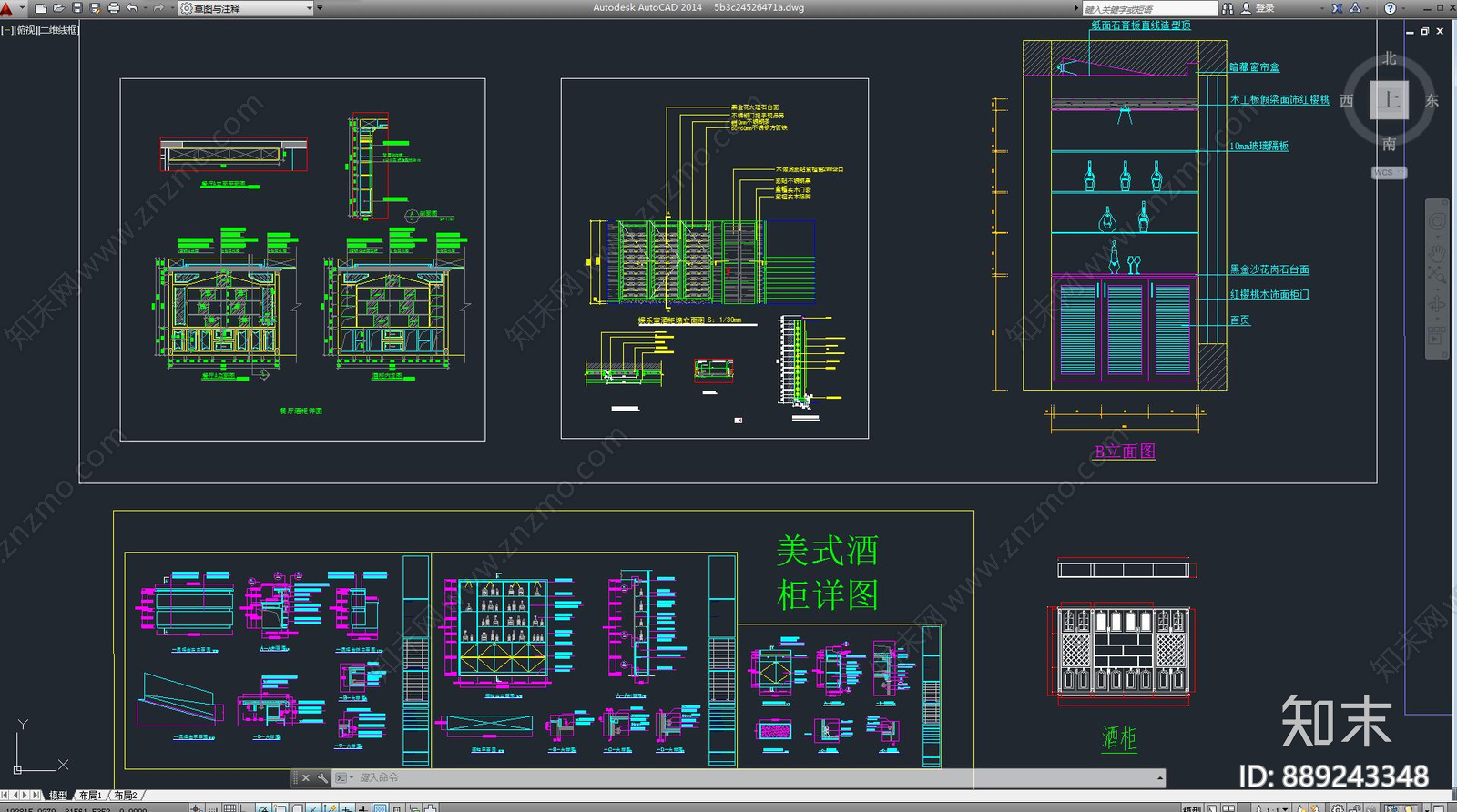Switch to the 布局1 layout tab
The image size is (1457, 812).
point(91,795)
